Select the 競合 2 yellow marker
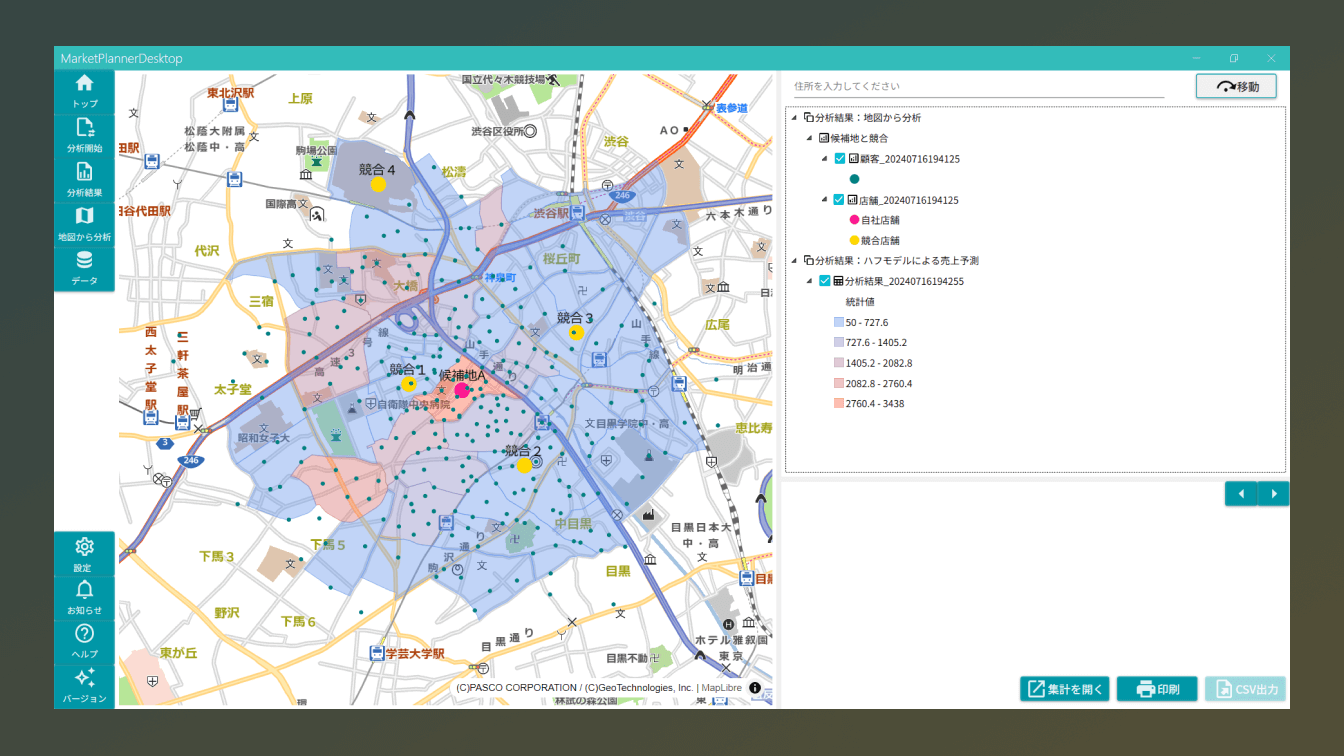1344x756 pixels. point(524,465)
